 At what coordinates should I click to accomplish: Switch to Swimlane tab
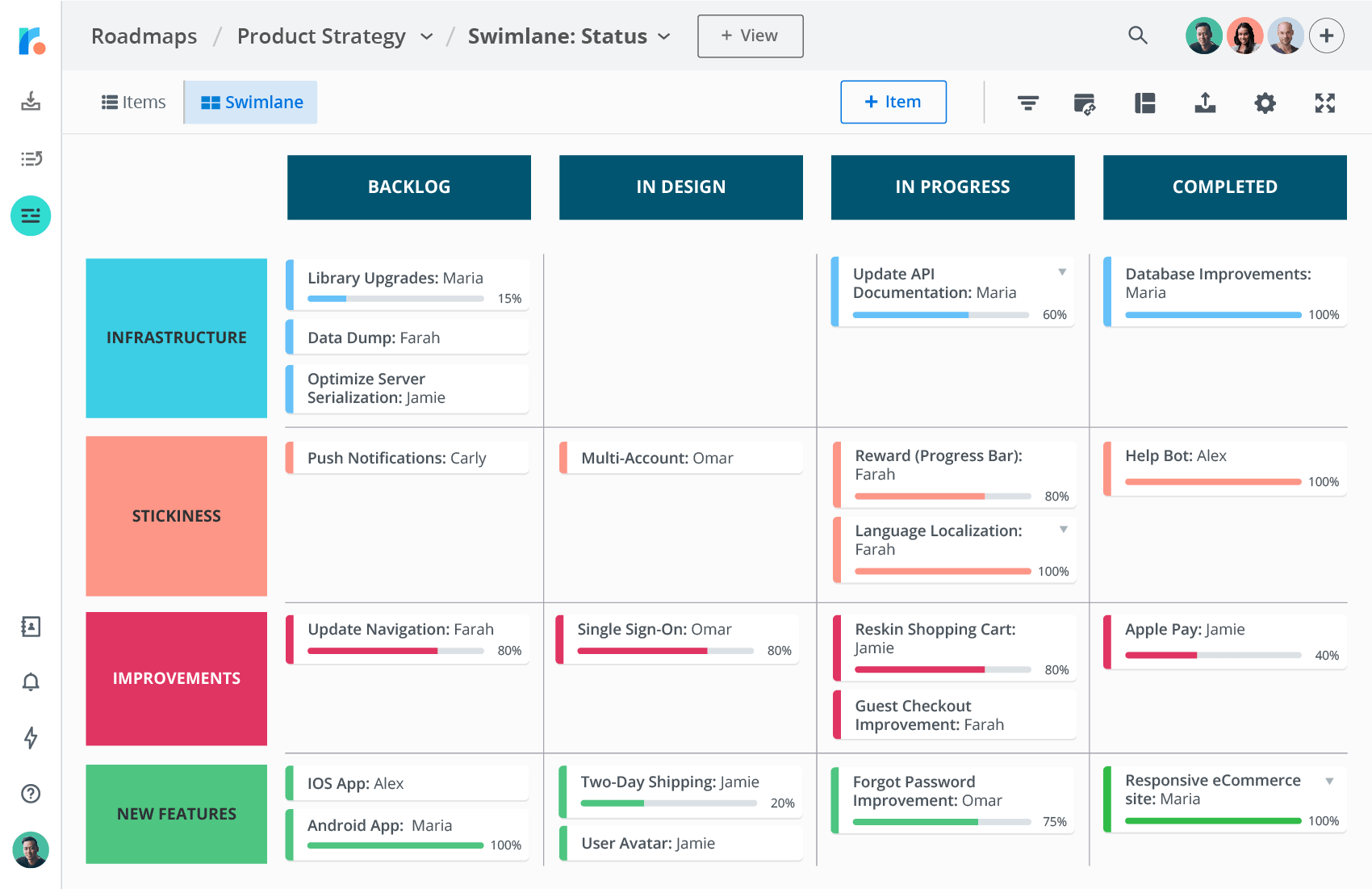251,103
